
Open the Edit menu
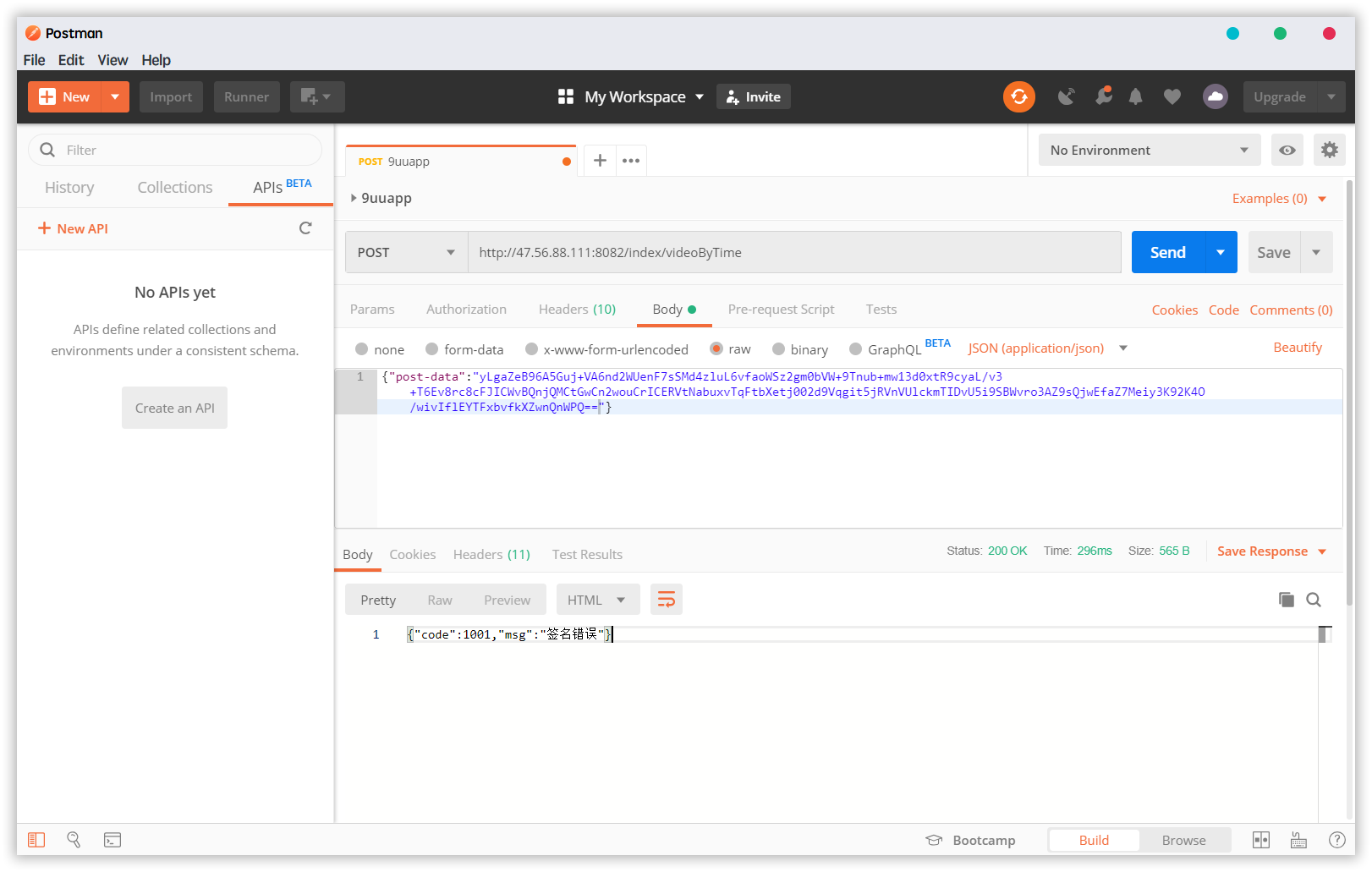[x=71, y=60]
